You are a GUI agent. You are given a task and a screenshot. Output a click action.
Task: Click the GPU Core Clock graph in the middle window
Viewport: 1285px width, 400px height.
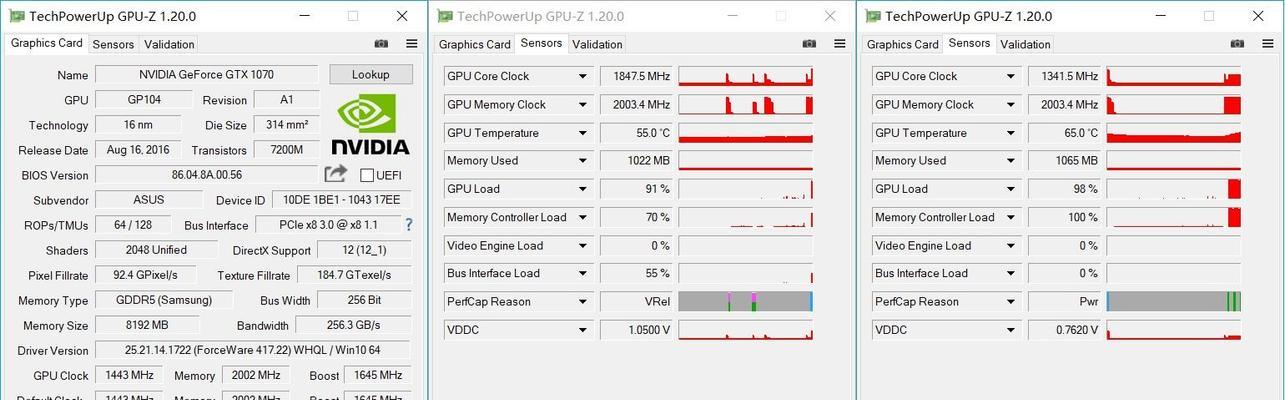(746, 76)
